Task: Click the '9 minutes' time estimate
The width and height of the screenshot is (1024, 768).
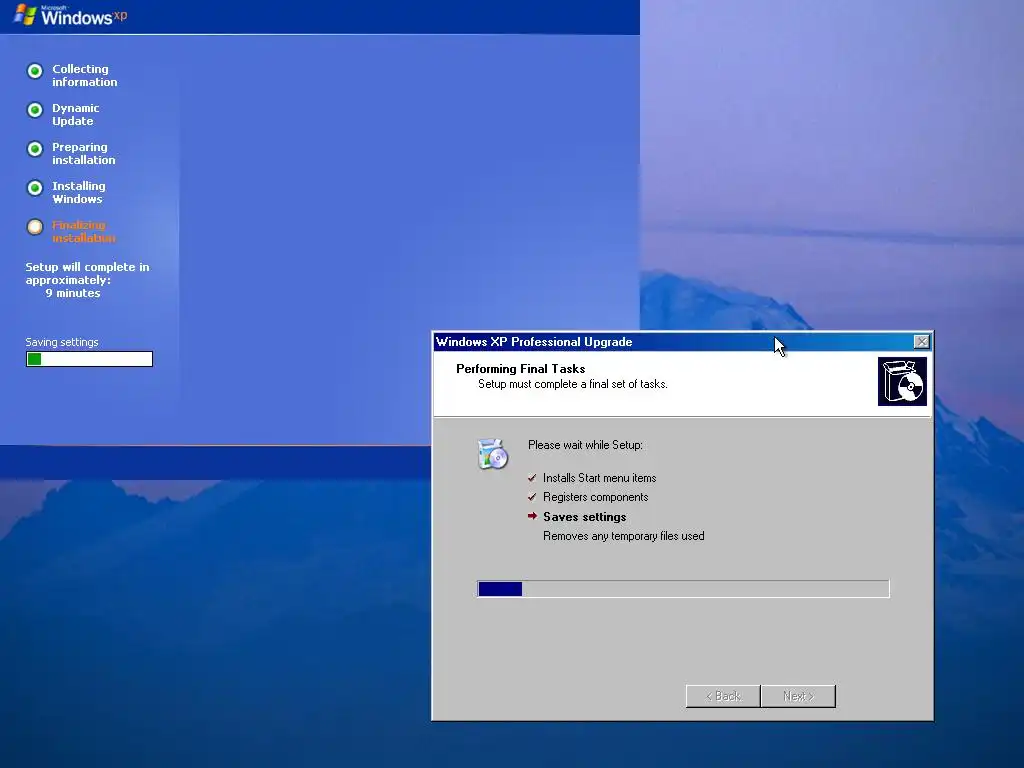Action: coord(72,293)
